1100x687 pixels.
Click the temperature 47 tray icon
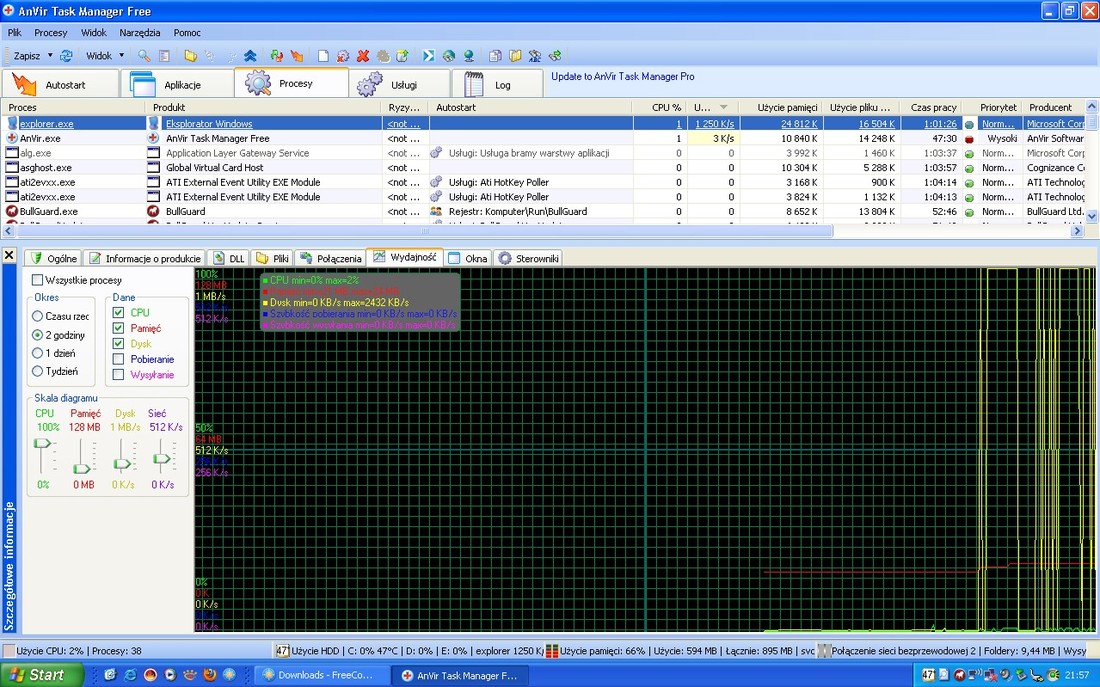(928, 675)
